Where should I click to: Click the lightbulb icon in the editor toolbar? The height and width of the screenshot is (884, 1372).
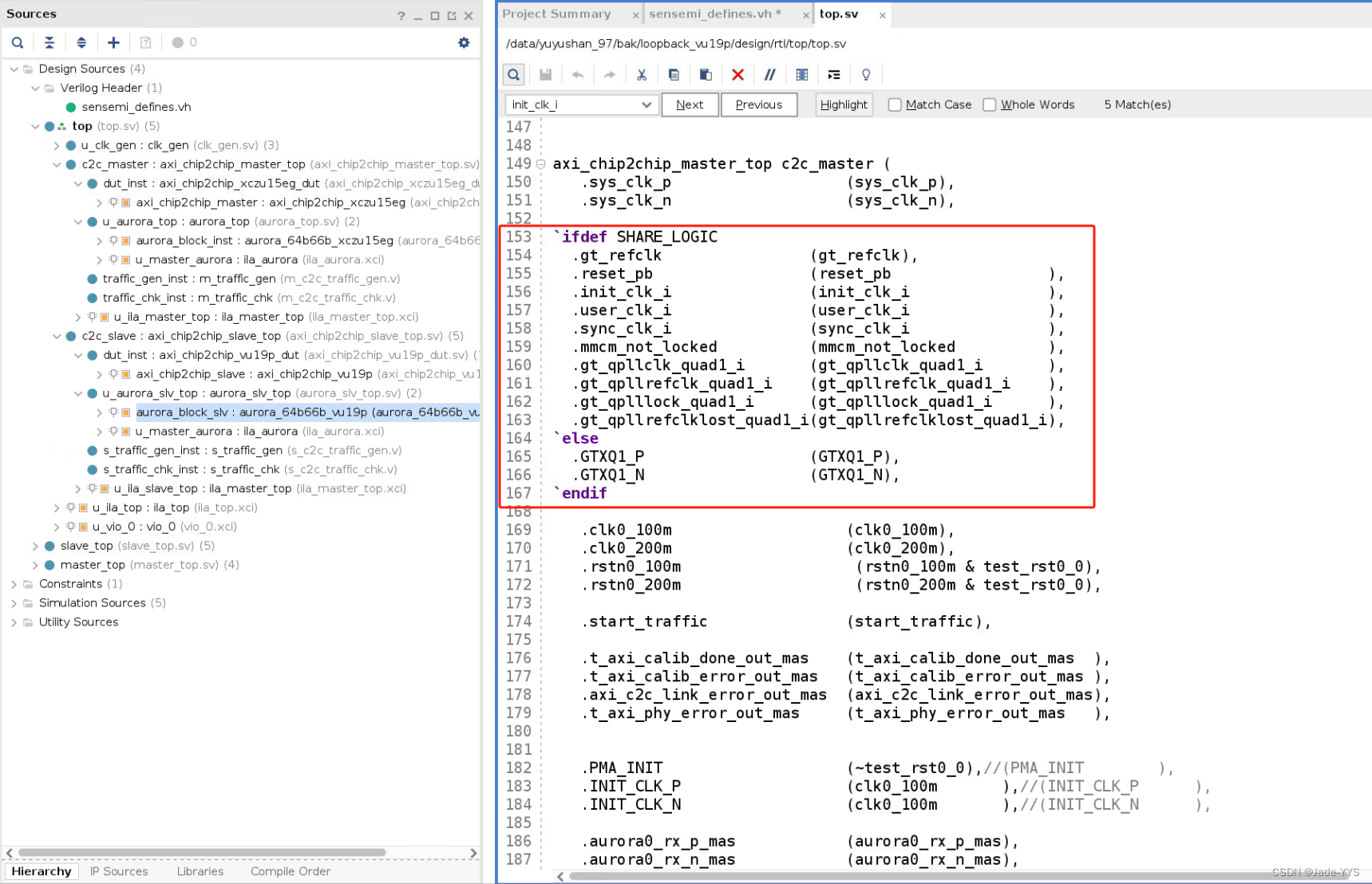click(866, 74)
